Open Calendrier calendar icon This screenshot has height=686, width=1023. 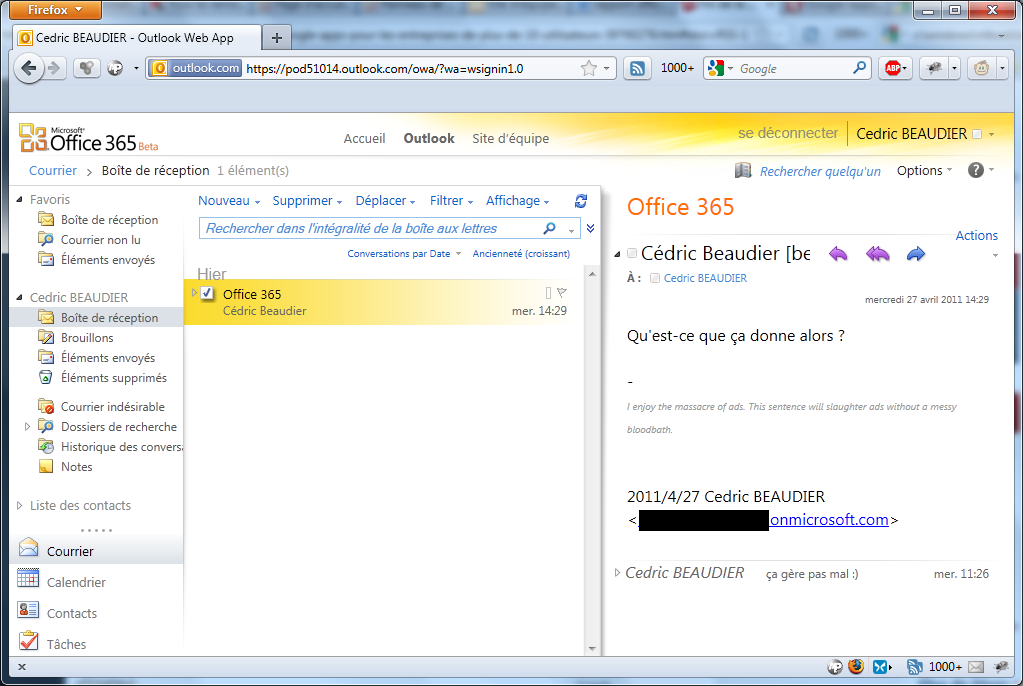(28, 578)
